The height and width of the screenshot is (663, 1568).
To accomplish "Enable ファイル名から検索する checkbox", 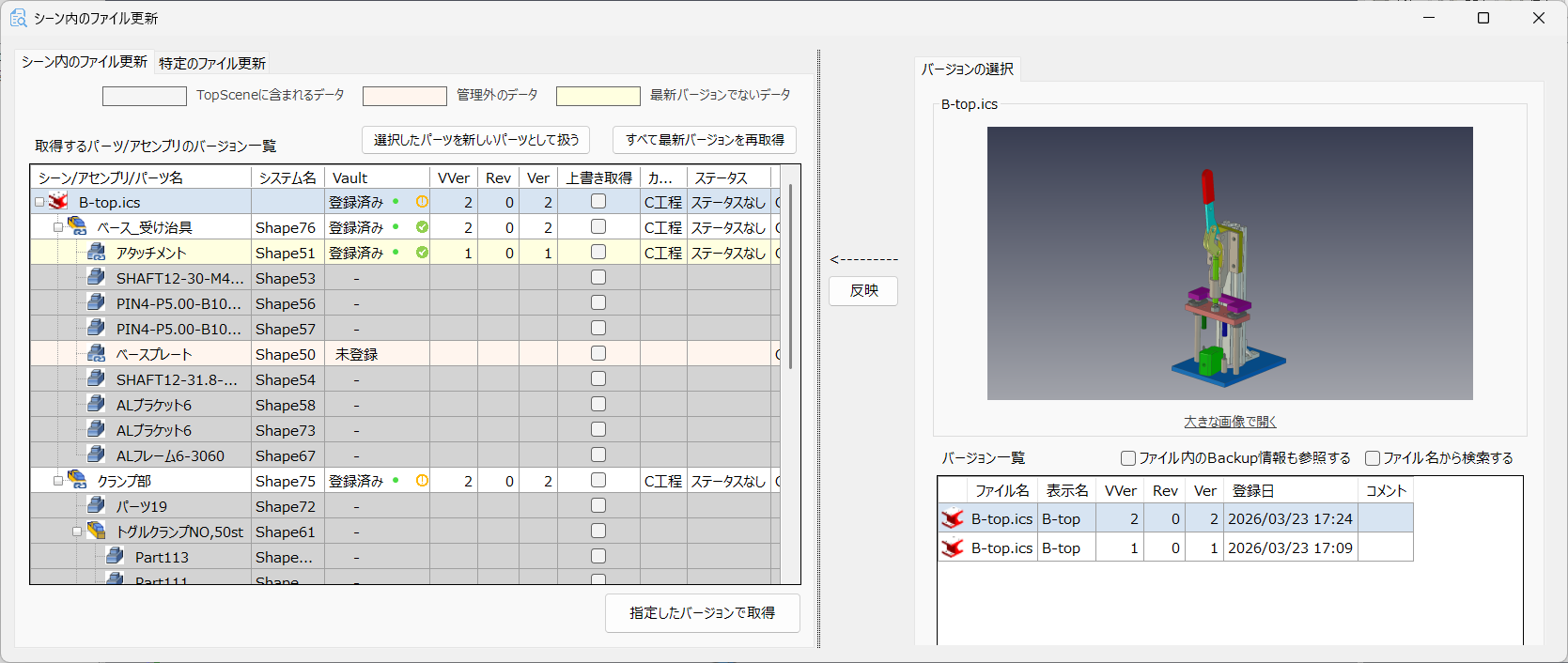I will [1373, 458].
